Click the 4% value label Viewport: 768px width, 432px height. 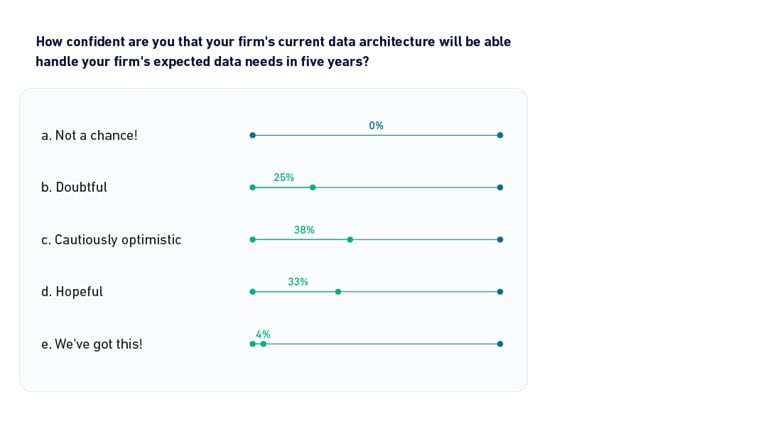(263, 335)
